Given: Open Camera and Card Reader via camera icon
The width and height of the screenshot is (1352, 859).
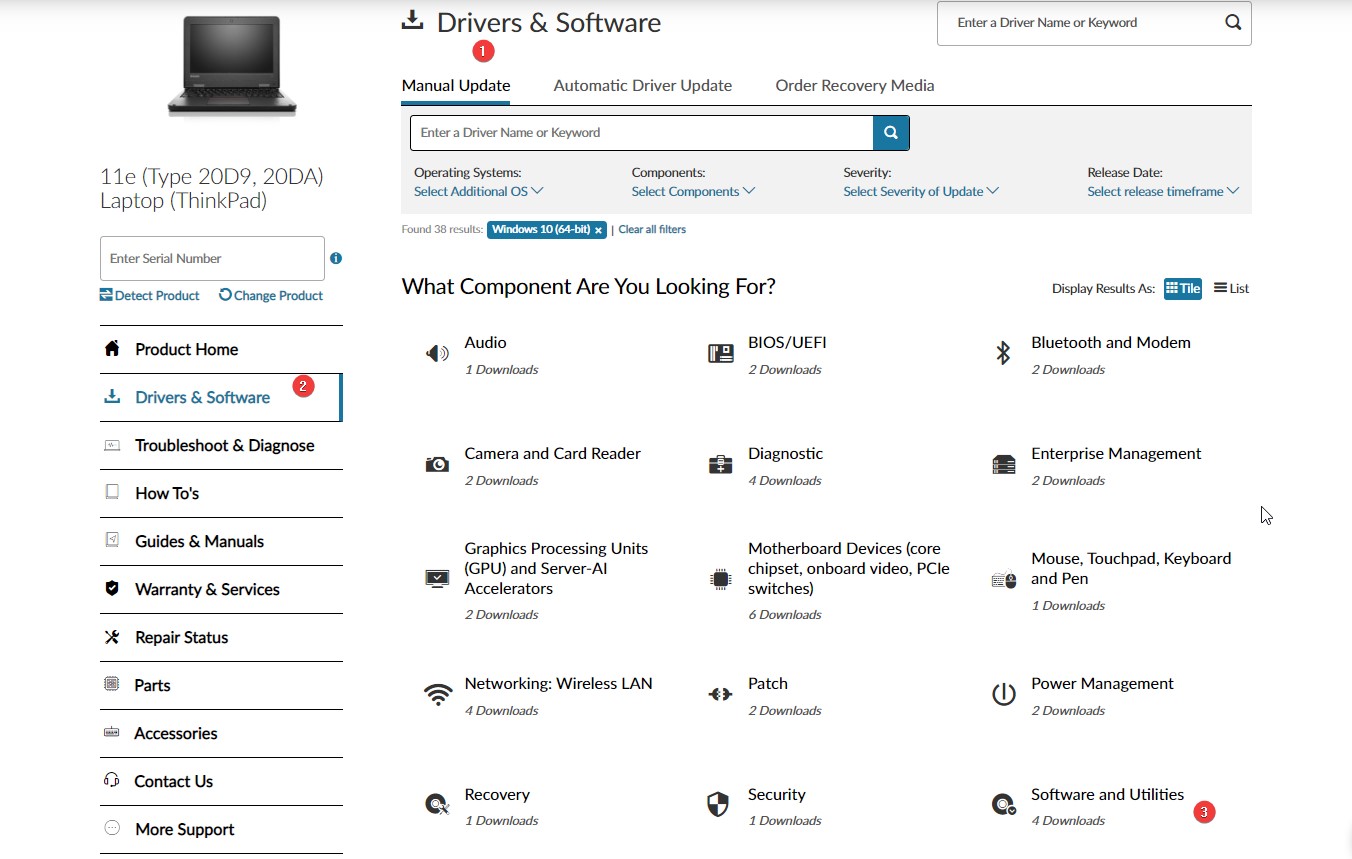Looking at the screenshot, I should click(437, 464).
